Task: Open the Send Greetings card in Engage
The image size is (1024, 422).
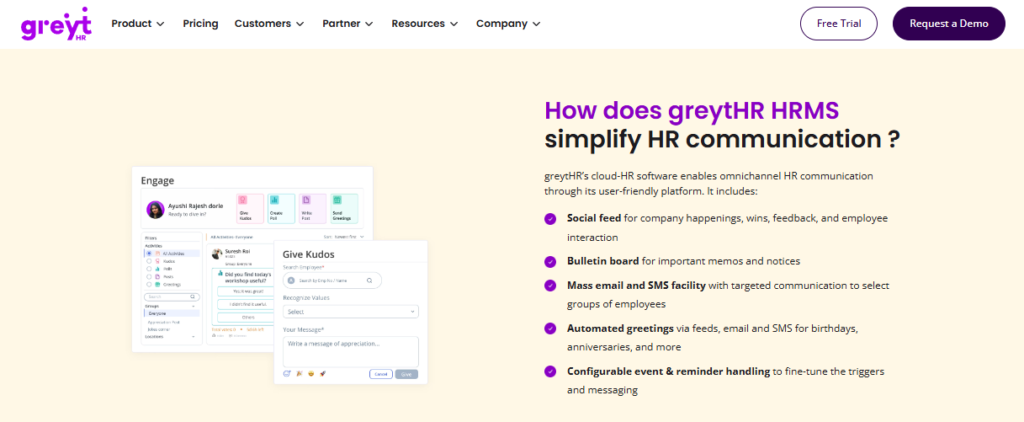Action: tap(344, 208)
